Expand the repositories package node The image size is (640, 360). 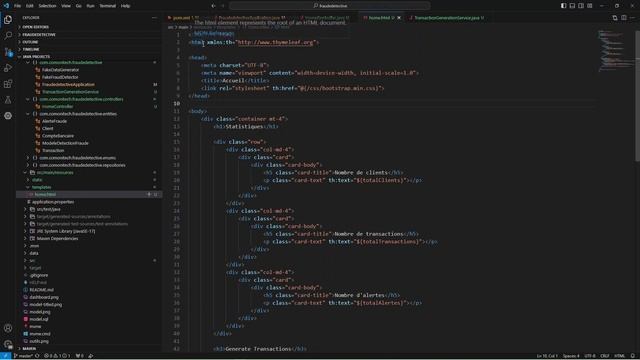[28, 165]
